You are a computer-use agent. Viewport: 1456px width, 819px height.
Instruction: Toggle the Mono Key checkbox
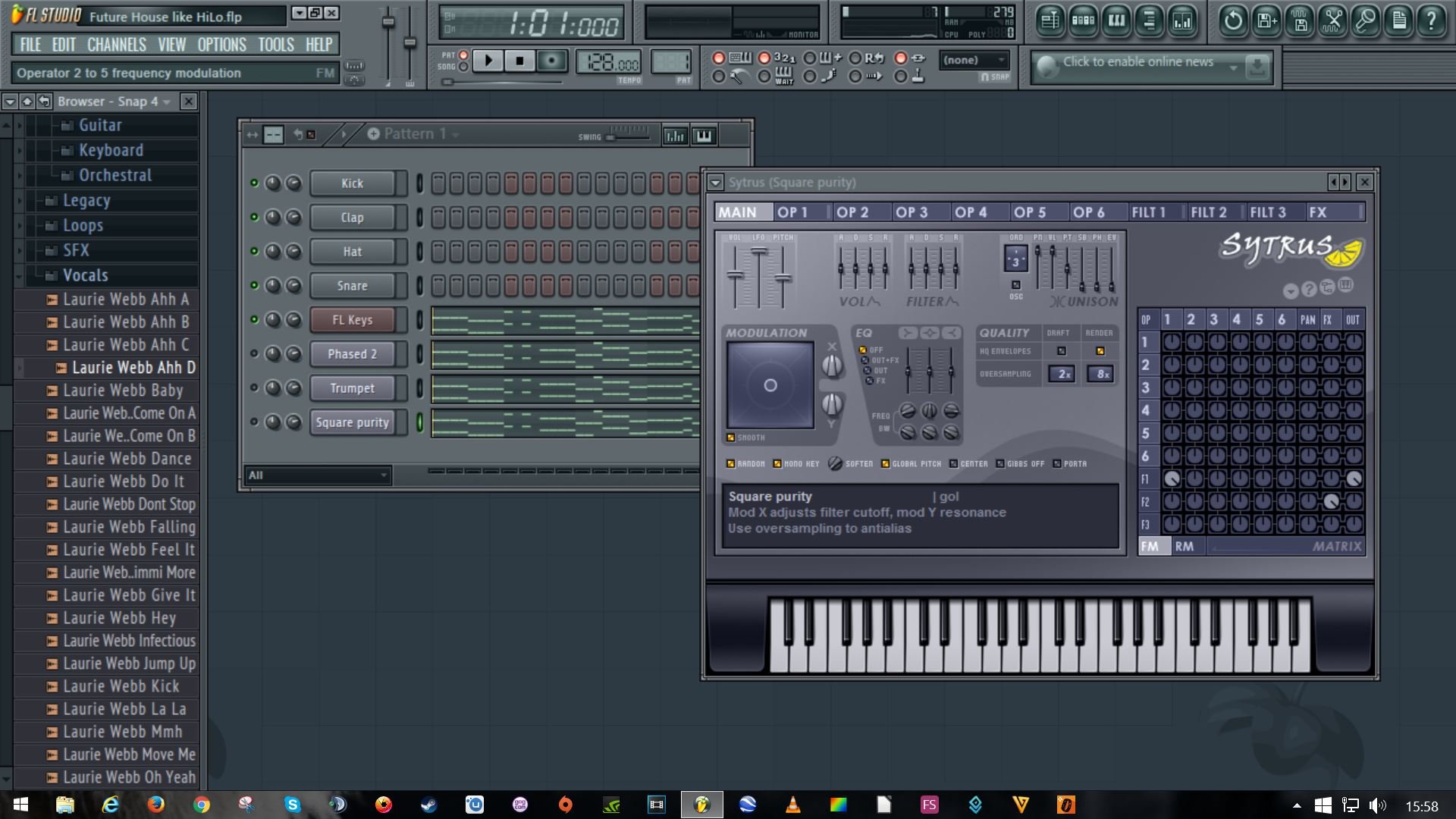click(777, 463)
